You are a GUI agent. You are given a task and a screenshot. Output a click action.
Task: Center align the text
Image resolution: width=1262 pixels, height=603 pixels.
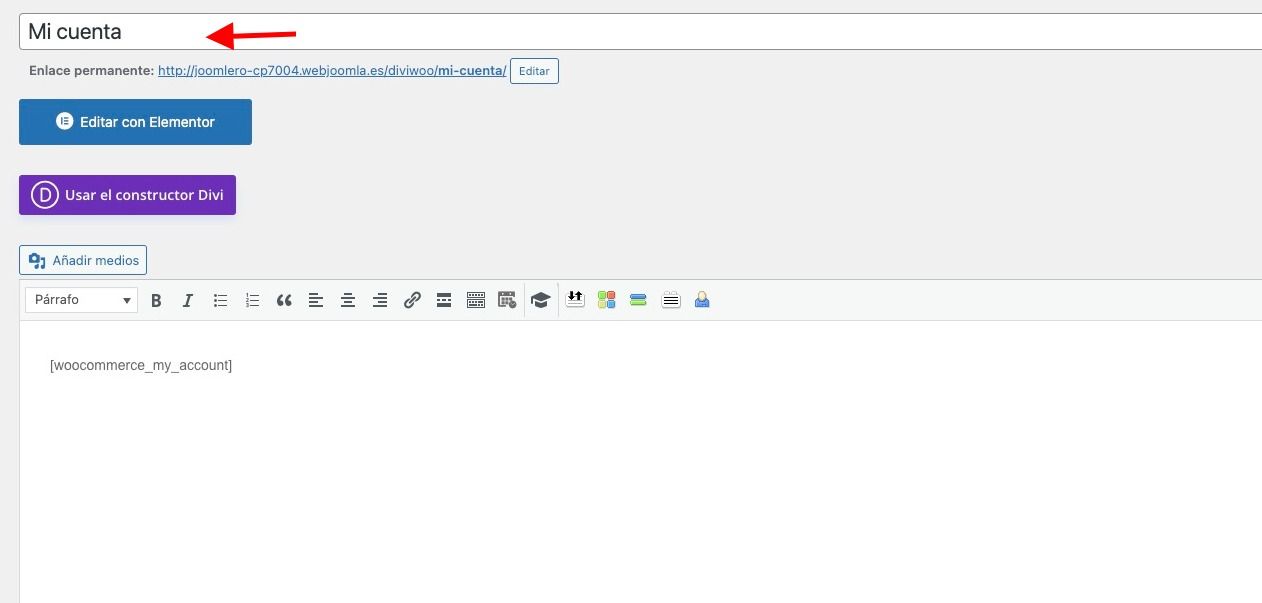coord(348,300)
